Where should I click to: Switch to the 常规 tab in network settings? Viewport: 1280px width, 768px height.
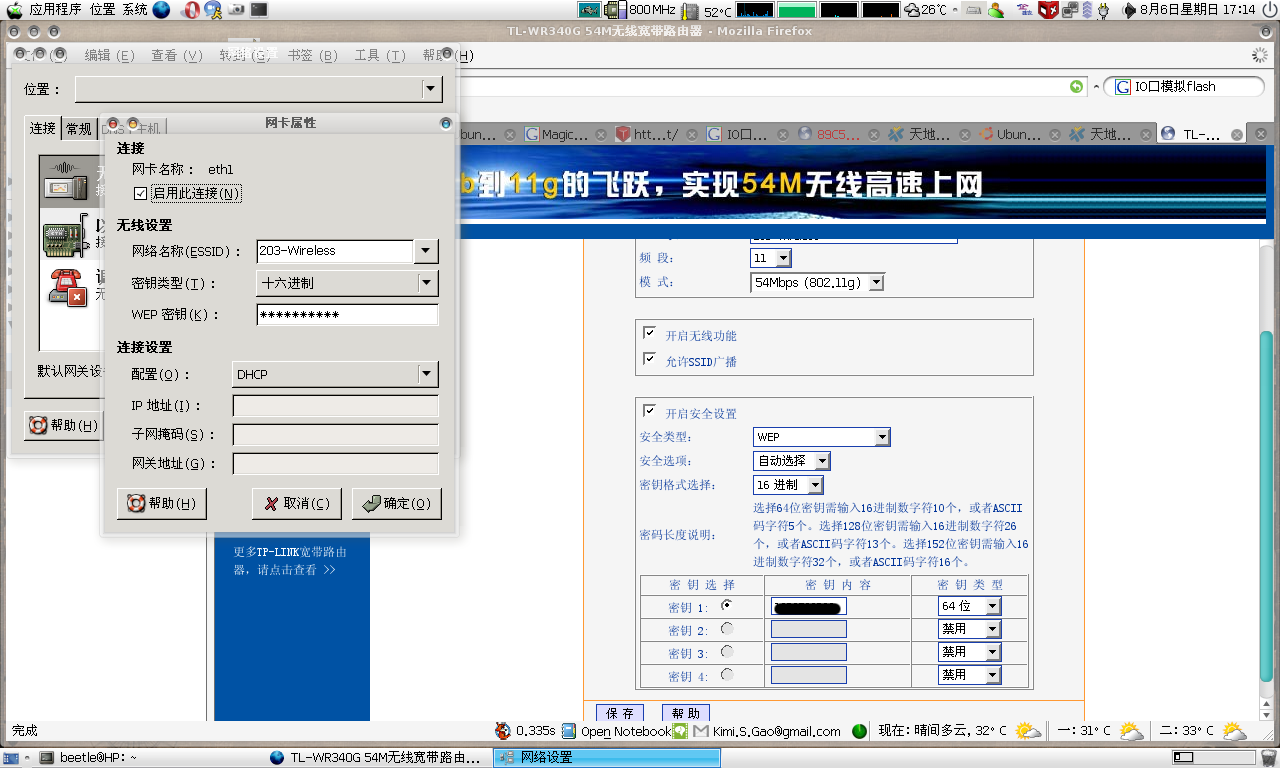click(78, 128)
